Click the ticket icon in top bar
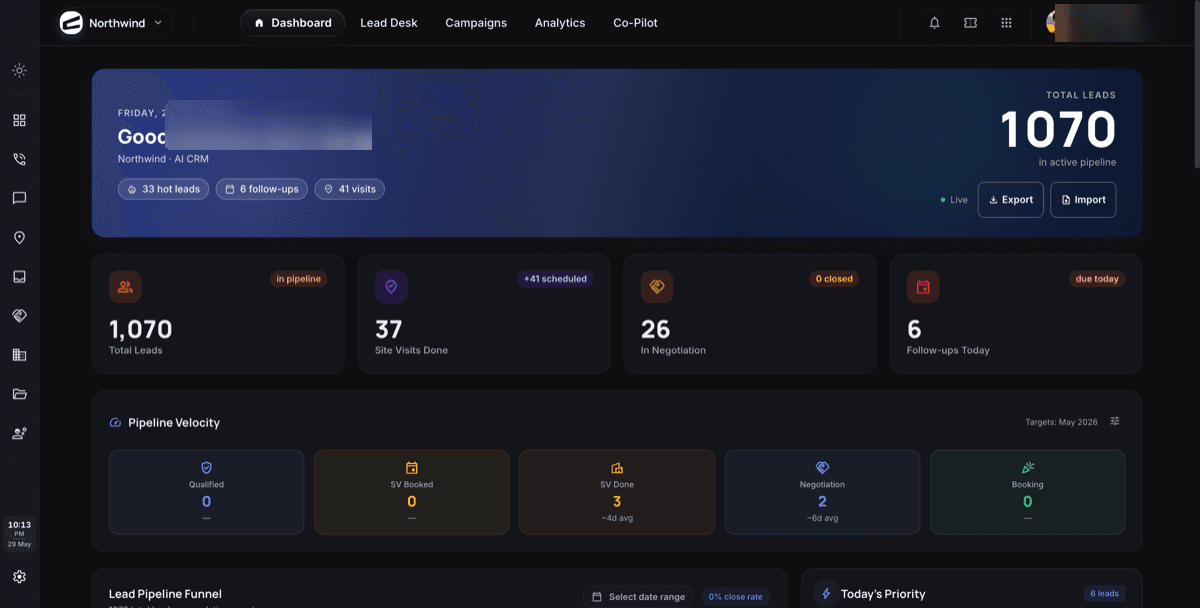Screen dimensions: 1200x608 coord(970,23)
